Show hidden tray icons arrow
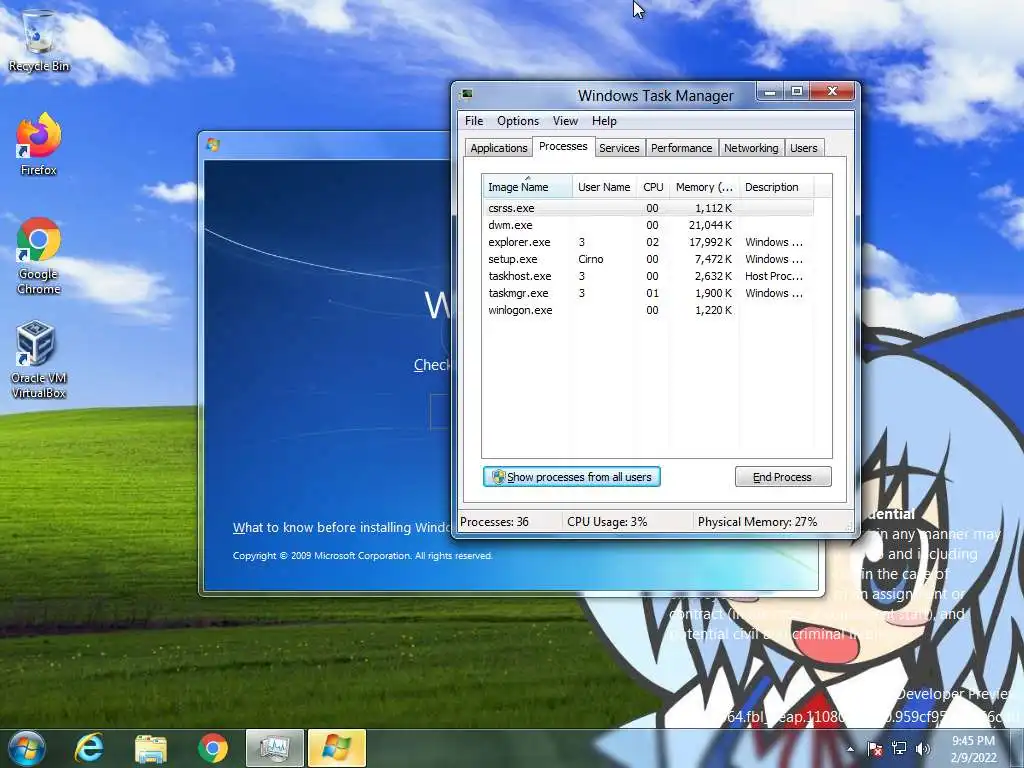This screenshot has width=1024, height=768. pyautogui.click(x=850, y=749)
